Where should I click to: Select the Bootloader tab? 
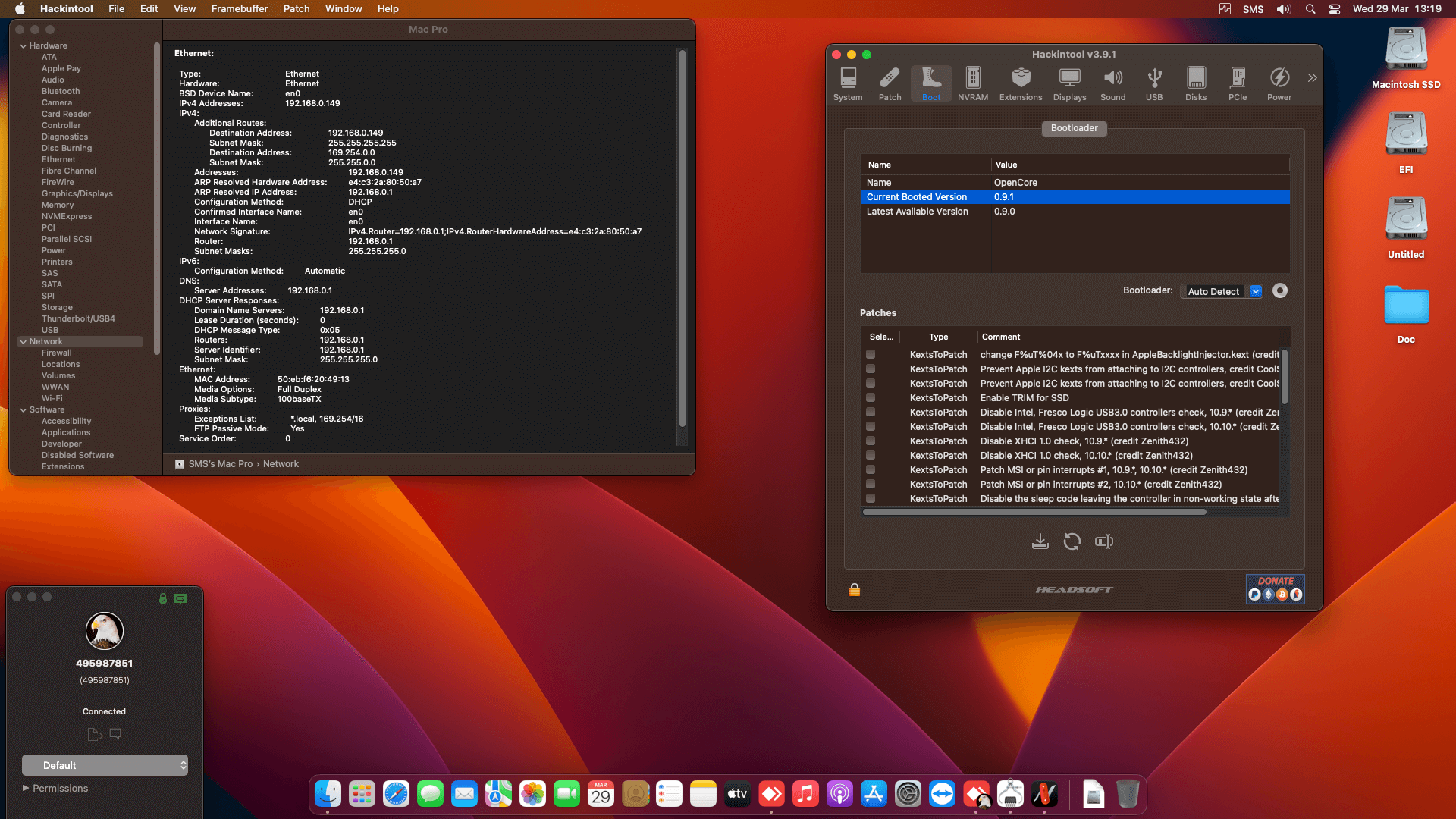1074,128
